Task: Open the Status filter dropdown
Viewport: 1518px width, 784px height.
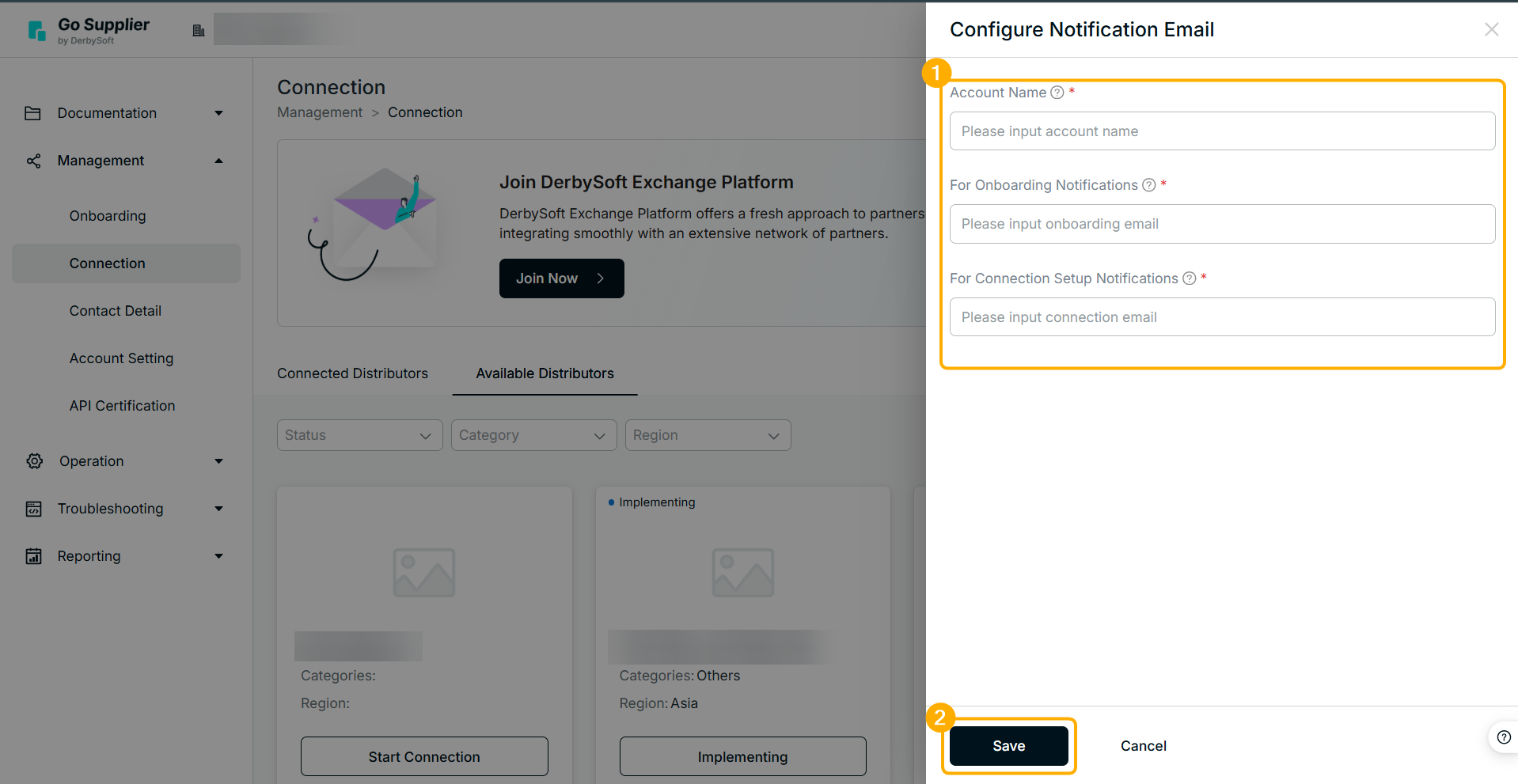Action: pos(359,435)
